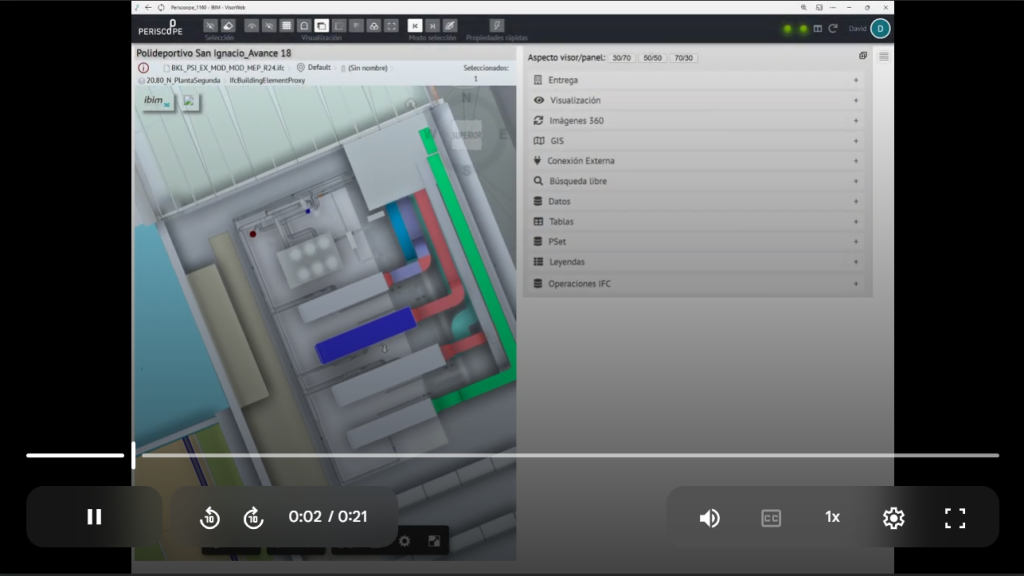Set viewer/panel aspect to 50/50

[x=652, y=58]
